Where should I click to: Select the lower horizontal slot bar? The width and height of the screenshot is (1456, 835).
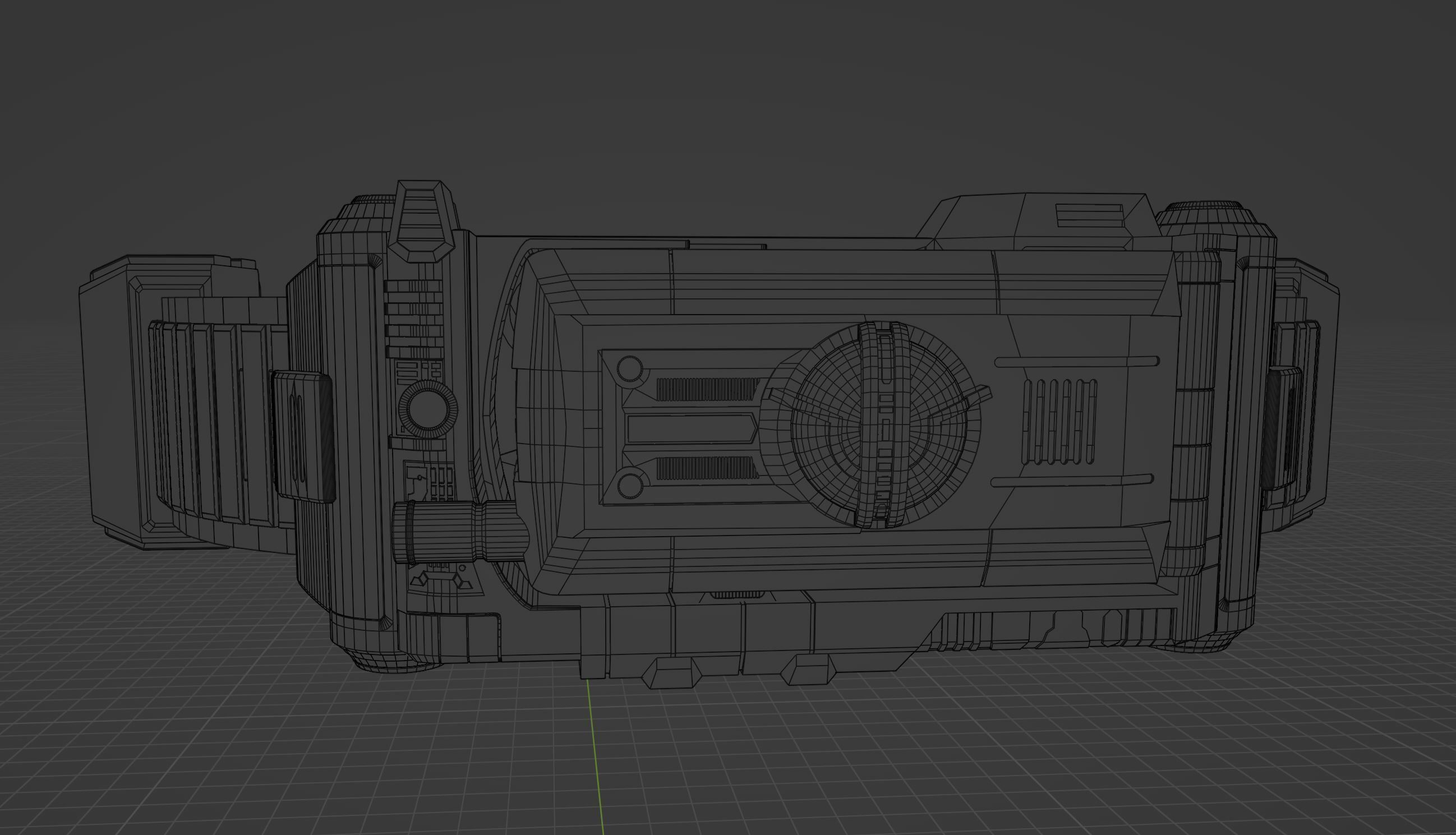[x=1072, y=481]
